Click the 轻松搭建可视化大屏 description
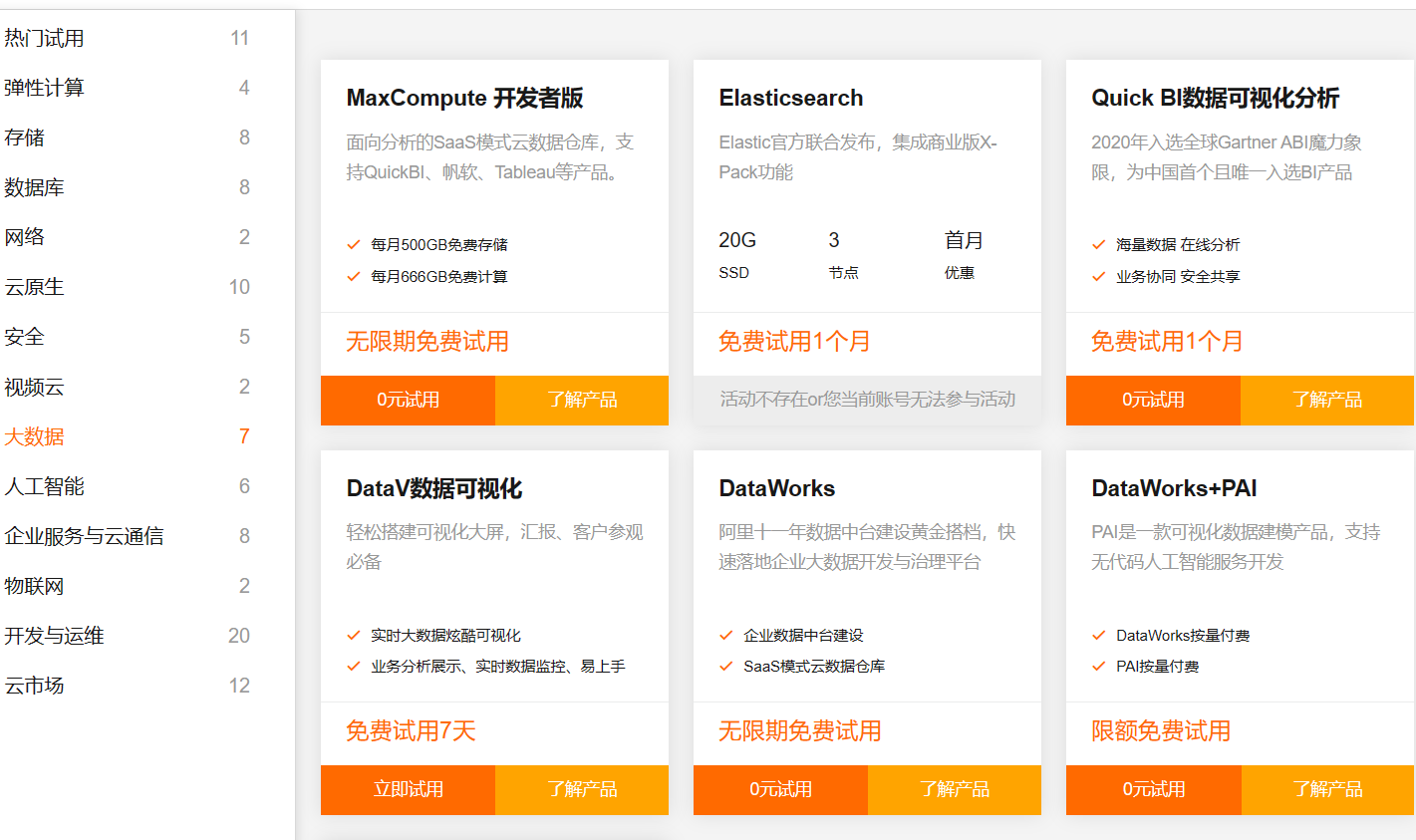The height and width of the screenshot is (840, 1416). (494, 547)
